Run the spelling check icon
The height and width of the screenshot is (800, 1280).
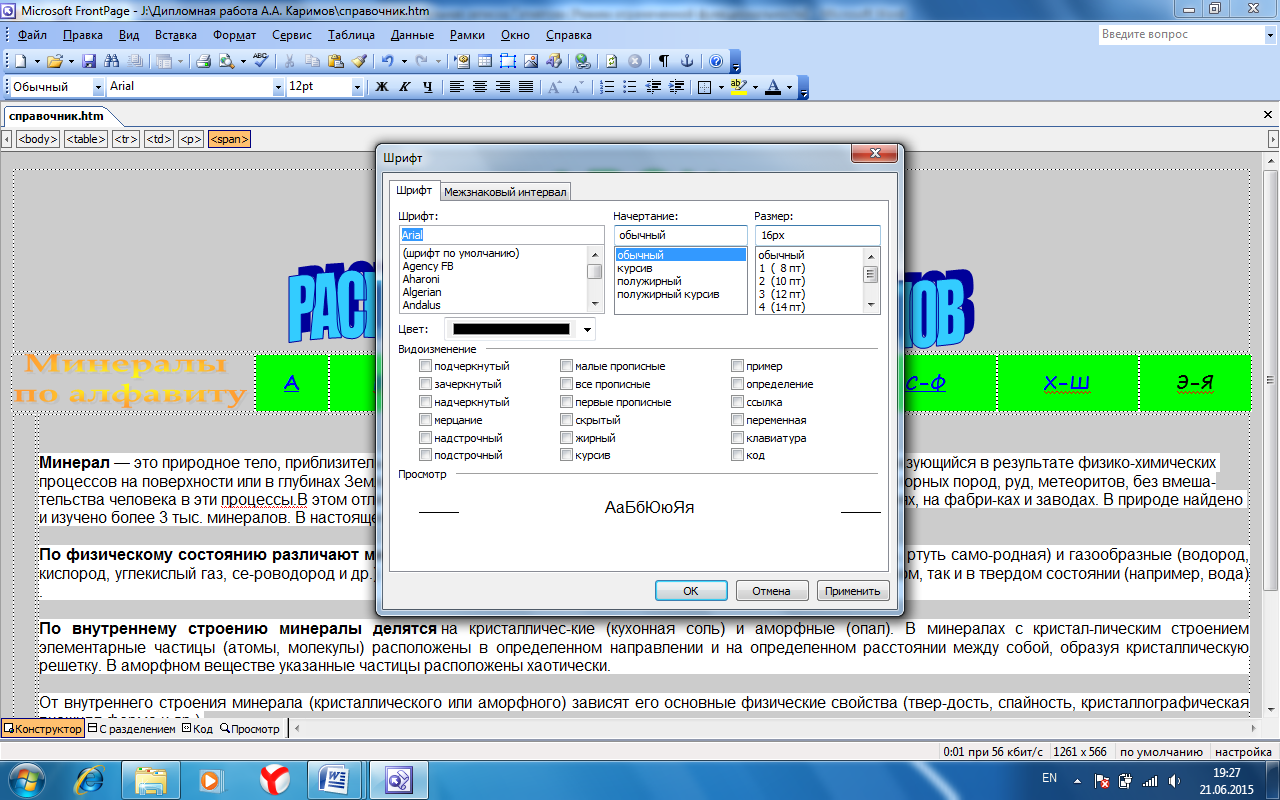coord(261,60)
